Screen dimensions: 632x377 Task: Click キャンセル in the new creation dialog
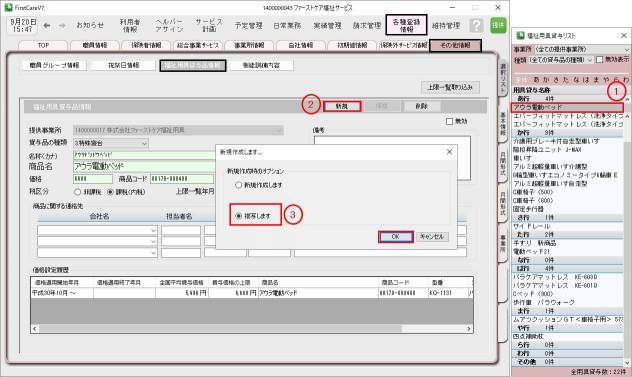coord(432,237)
